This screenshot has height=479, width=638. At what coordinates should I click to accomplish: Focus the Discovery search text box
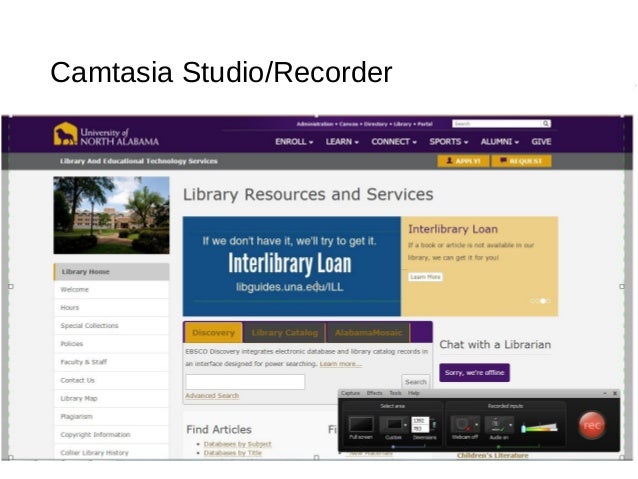coord(245,382)
